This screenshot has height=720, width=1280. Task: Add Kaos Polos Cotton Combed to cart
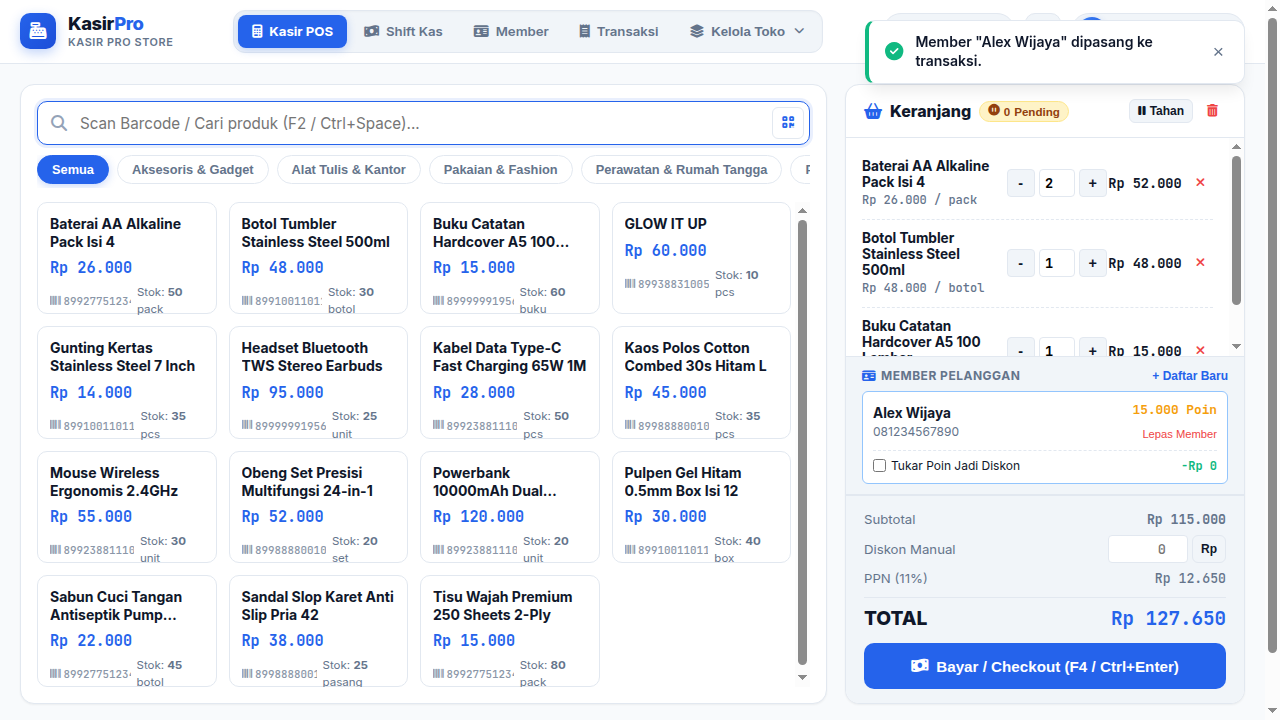(x=701, y=383)
